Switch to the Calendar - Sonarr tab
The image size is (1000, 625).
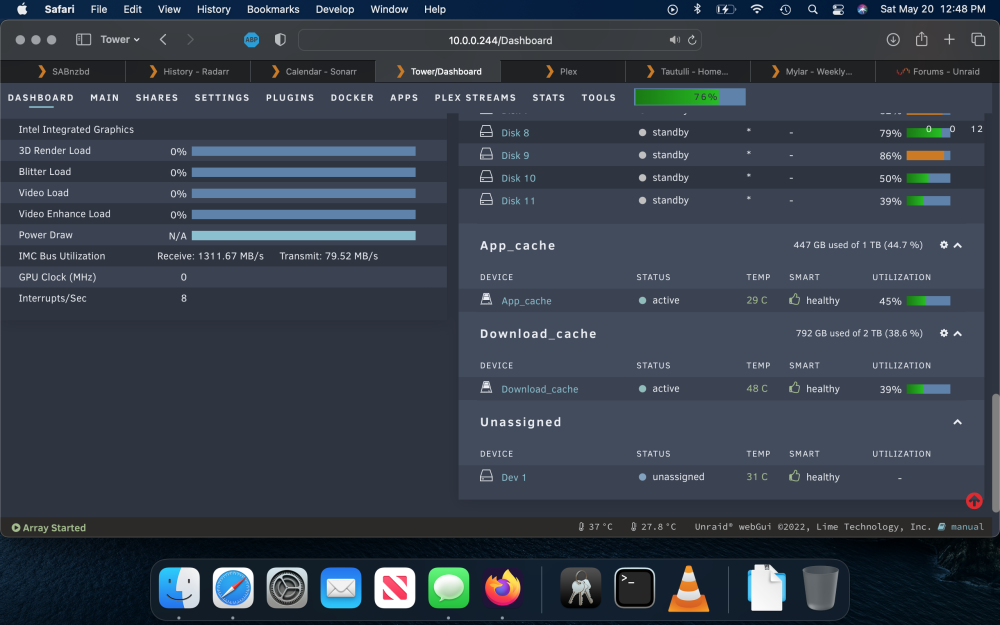tap(313, 71)
